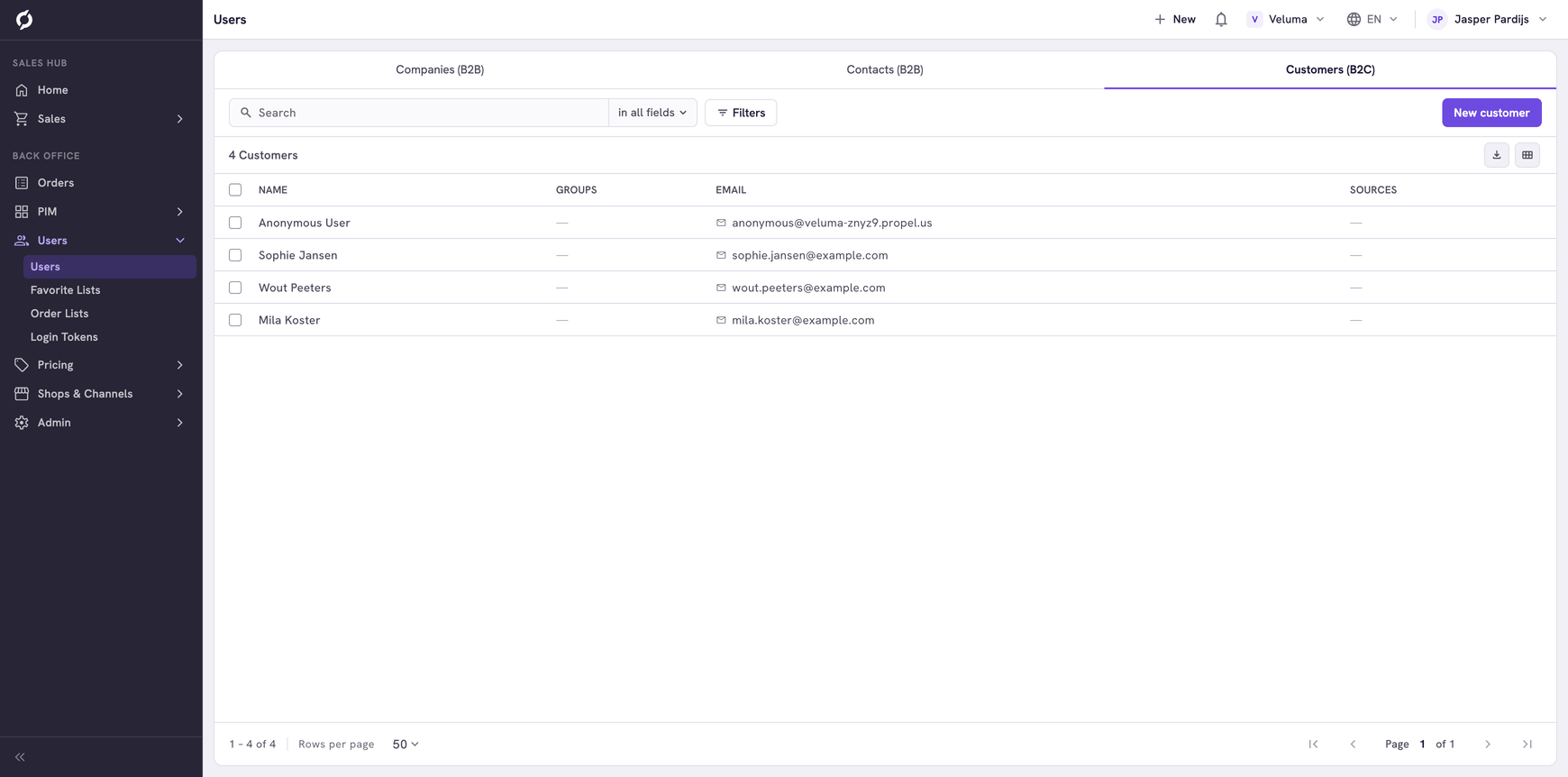Switch to the Companies (B2B) tab
Viewport: 1568px width, 777px height.
440,69
